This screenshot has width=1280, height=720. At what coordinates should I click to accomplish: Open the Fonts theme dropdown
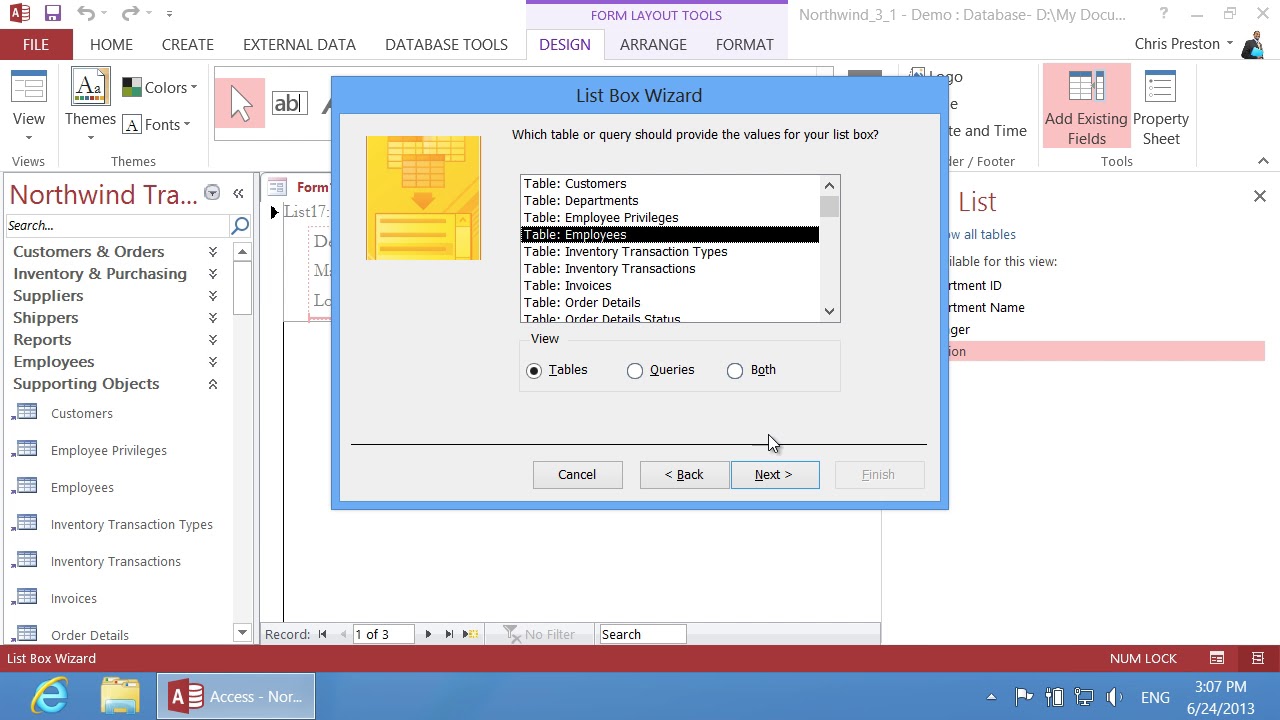(x=157, y=124)
